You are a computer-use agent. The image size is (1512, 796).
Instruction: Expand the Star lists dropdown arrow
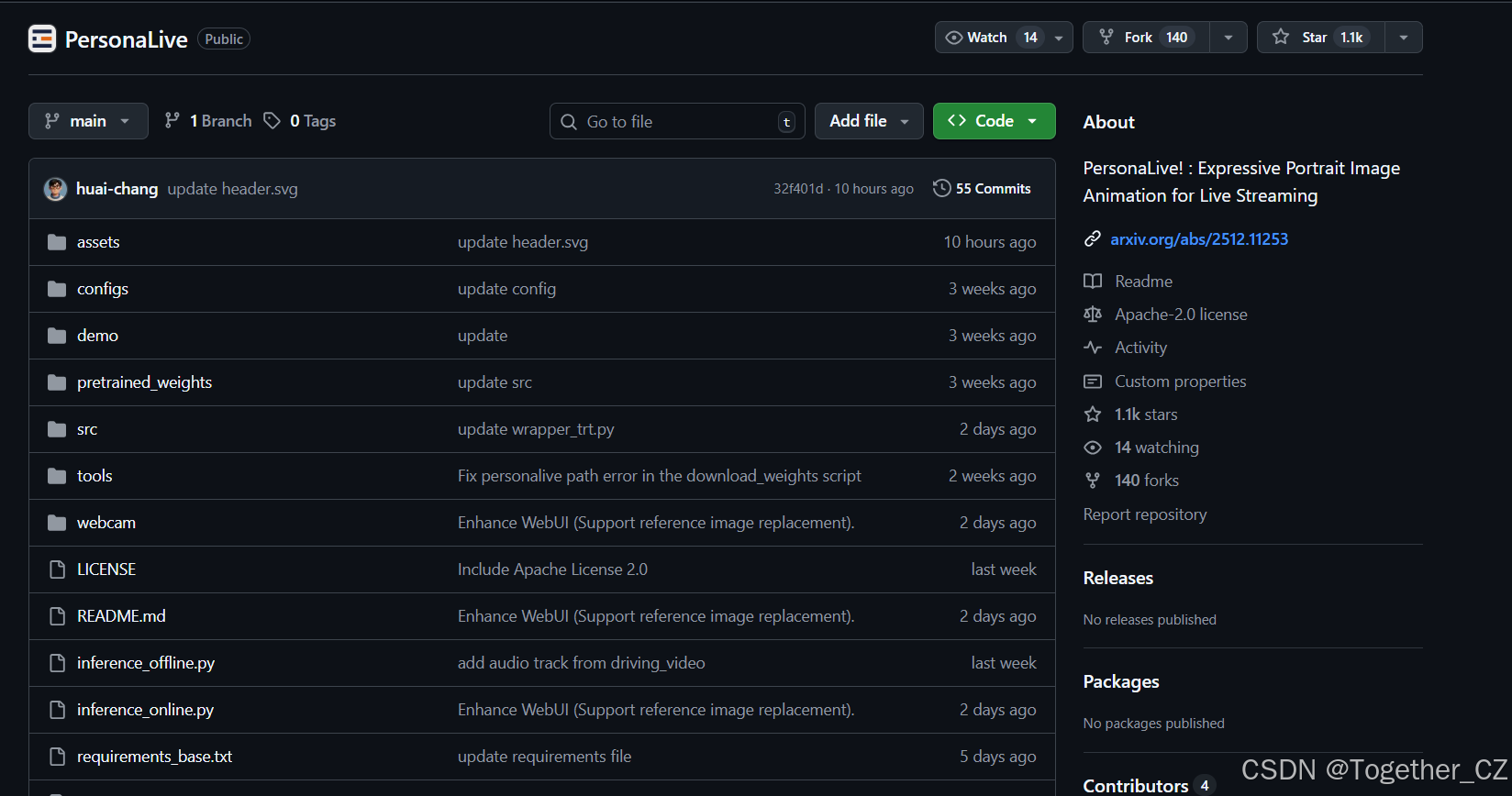[x=1404, y=38]
